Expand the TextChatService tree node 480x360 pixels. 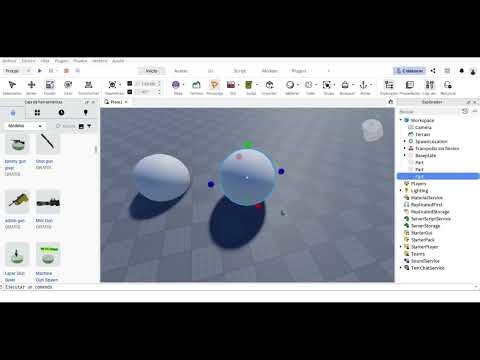click(x=401, y=268)
